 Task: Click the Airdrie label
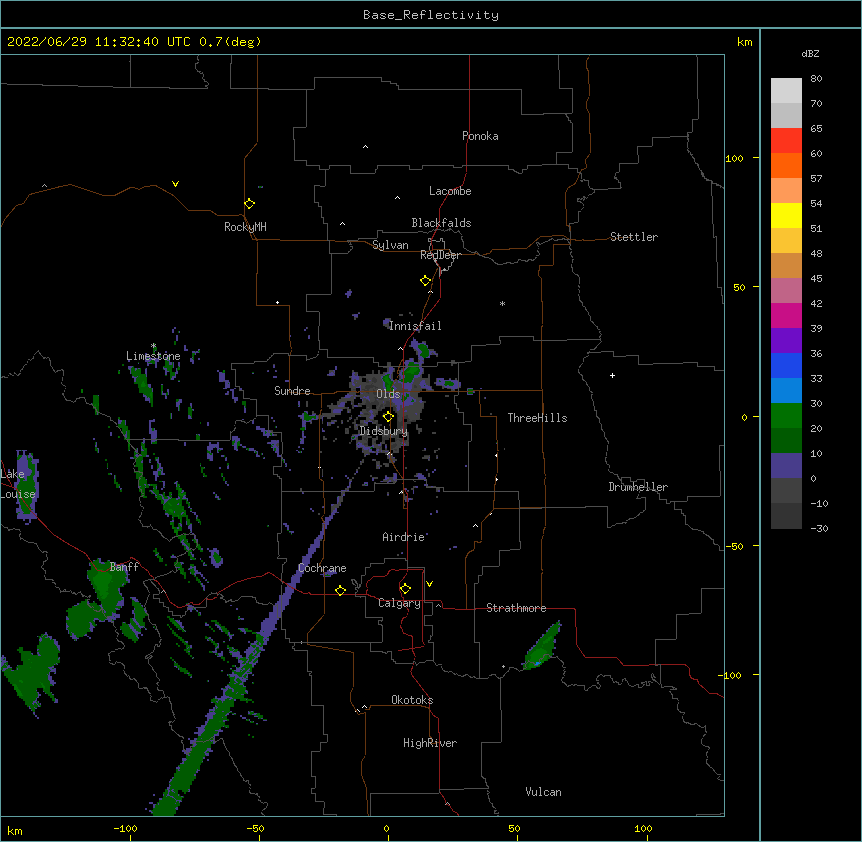(x=404, y=537)
